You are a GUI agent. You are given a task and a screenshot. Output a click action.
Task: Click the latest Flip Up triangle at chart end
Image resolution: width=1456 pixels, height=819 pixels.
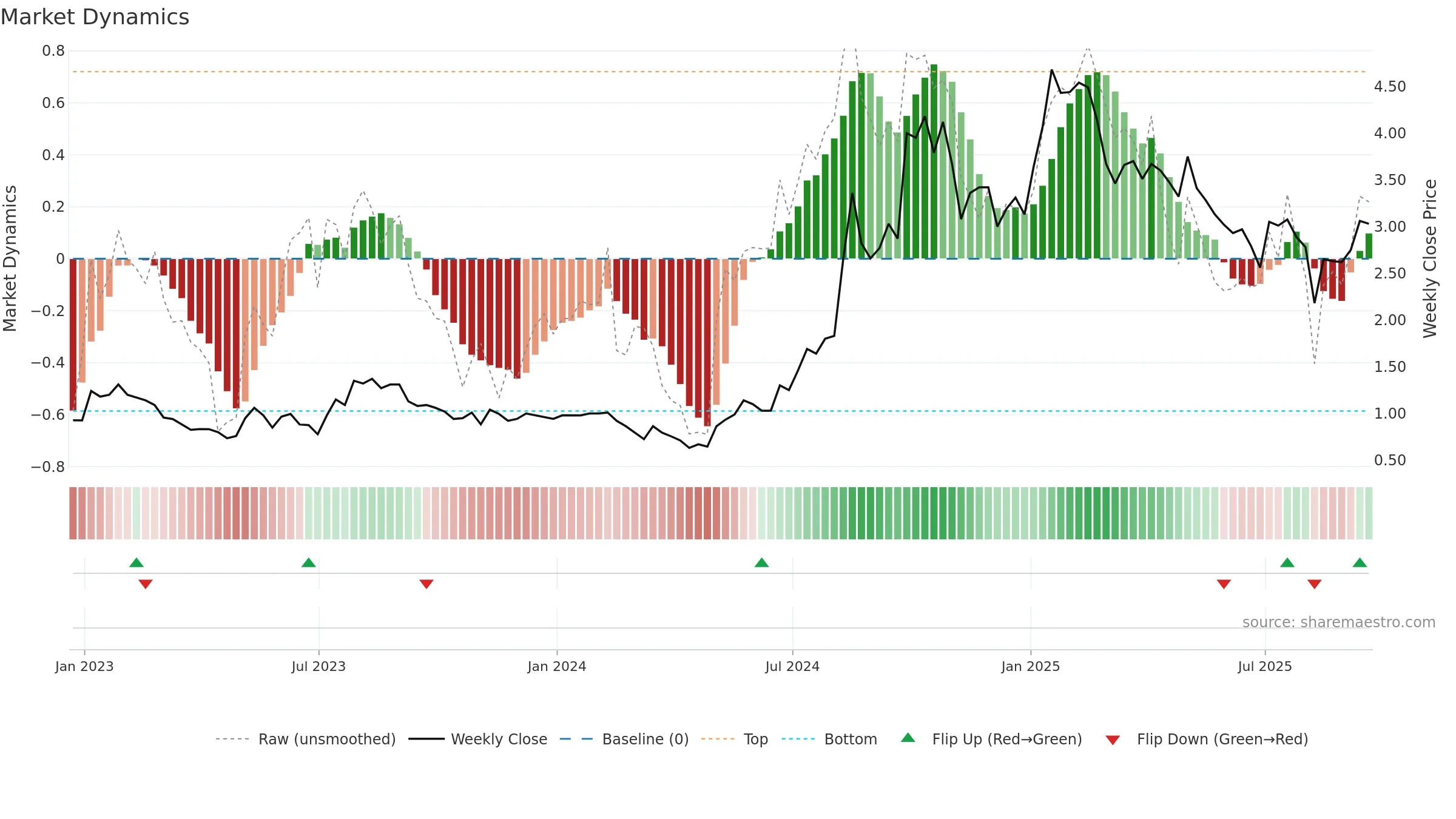(x=1360, y=563)
